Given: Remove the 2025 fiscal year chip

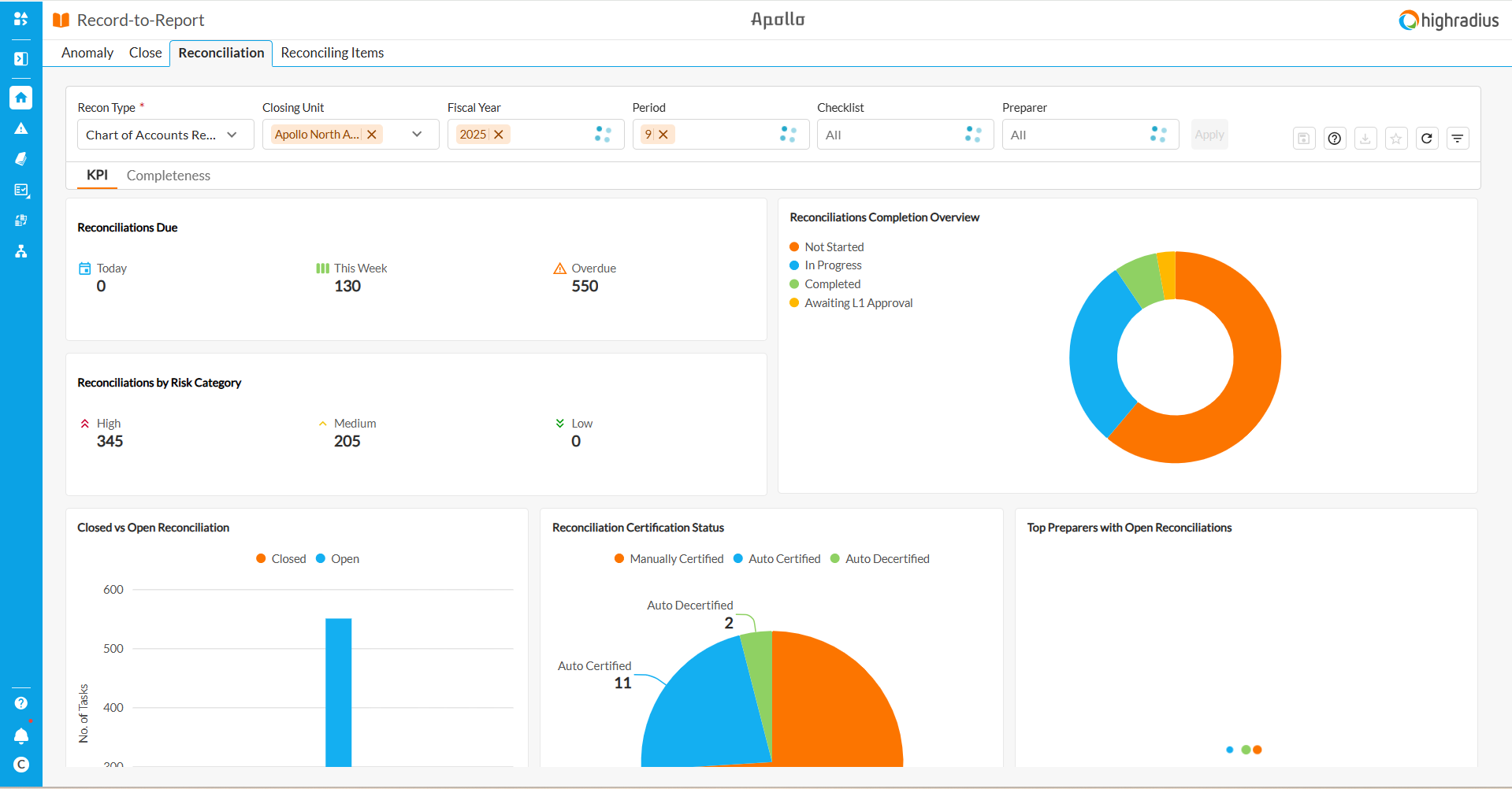Looking at the screenshot, I should click(x=499, y=135).
